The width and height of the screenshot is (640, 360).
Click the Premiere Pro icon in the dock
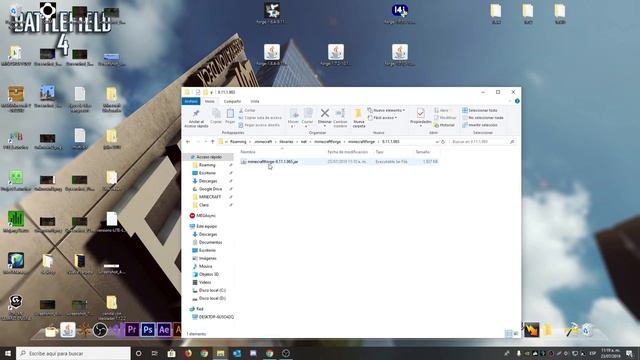pos(131,329)
